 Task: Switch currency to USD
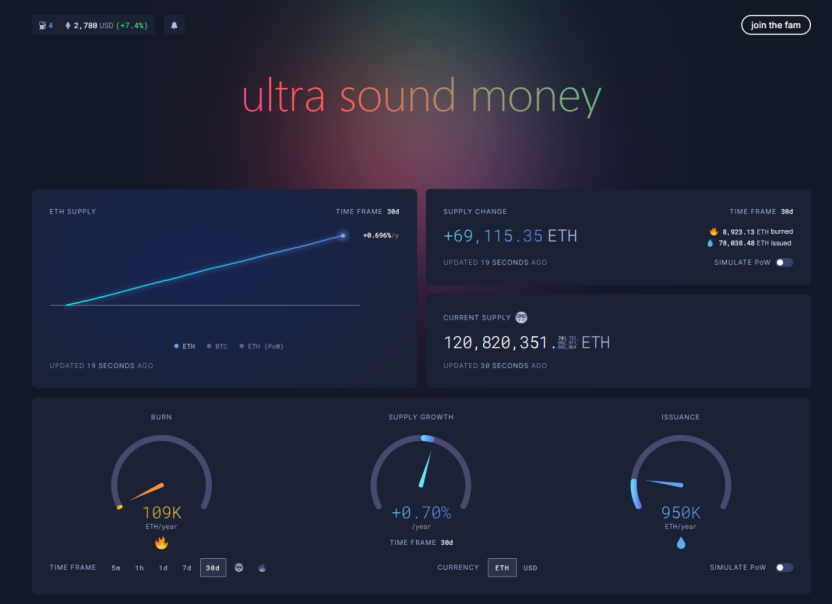click(x=530, y=568)
